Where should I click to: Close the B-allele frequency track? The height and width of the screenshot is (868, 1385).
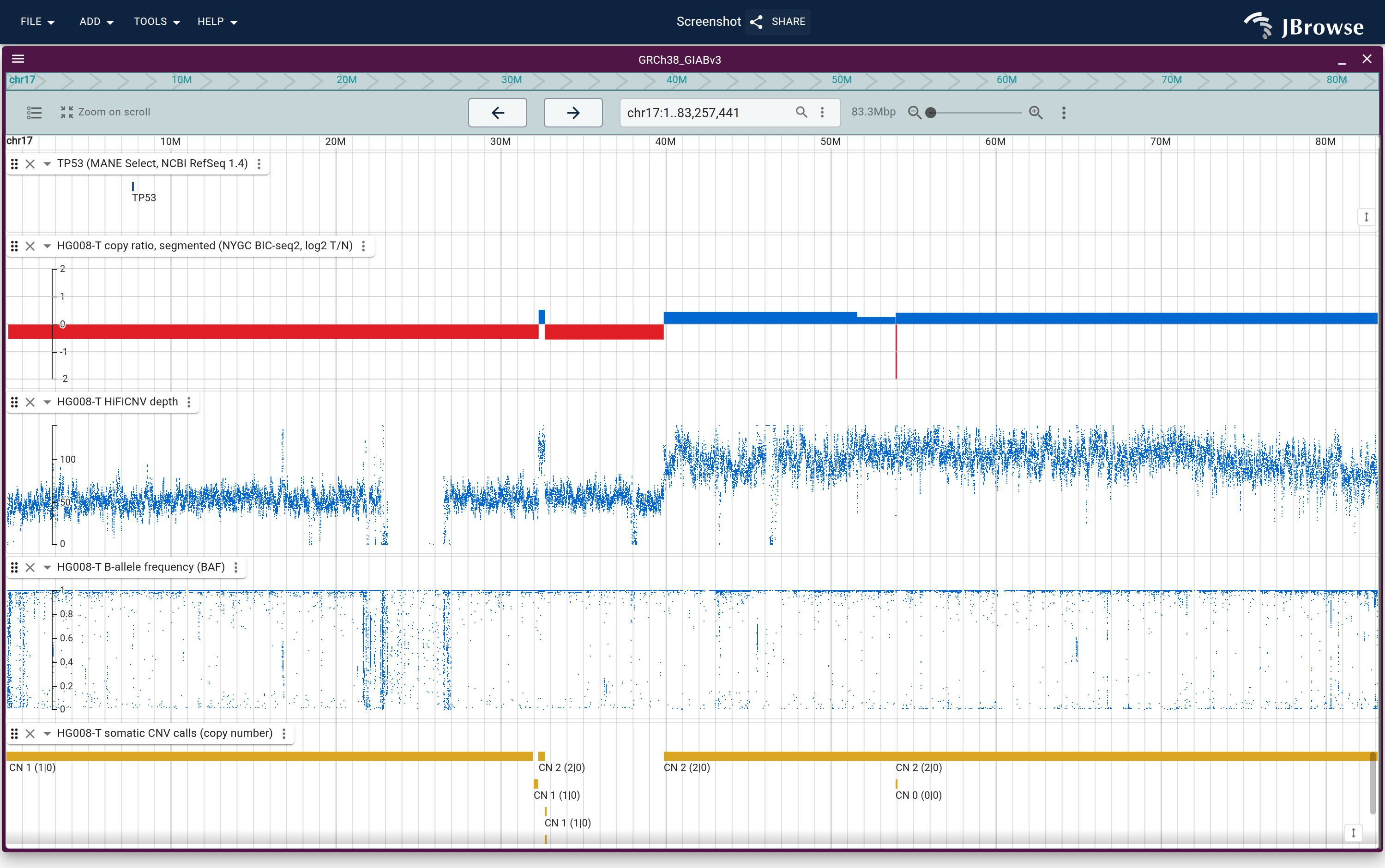pos(30,568)
